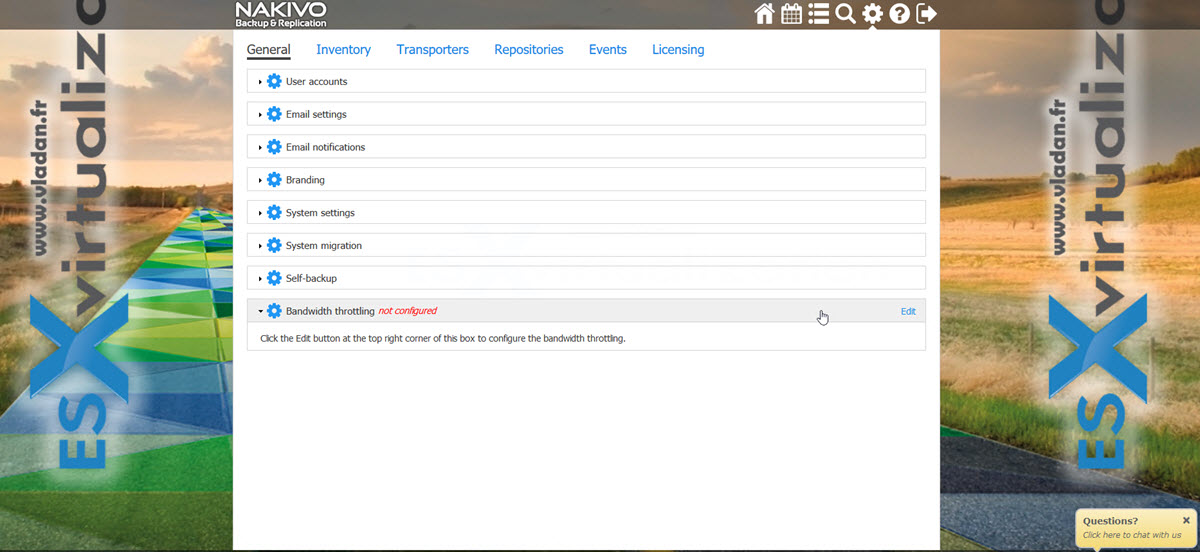Click the gear icon beside System migration

(274, 245)
